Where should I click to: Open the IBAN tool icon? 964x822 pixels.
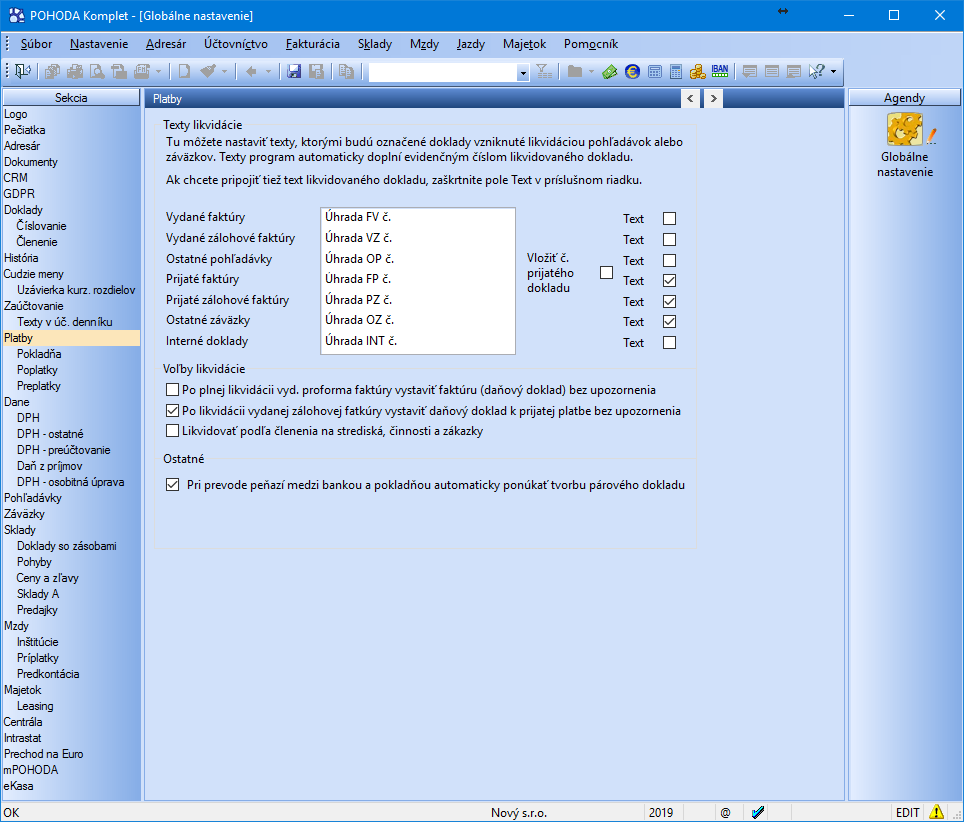coord(720,71)
